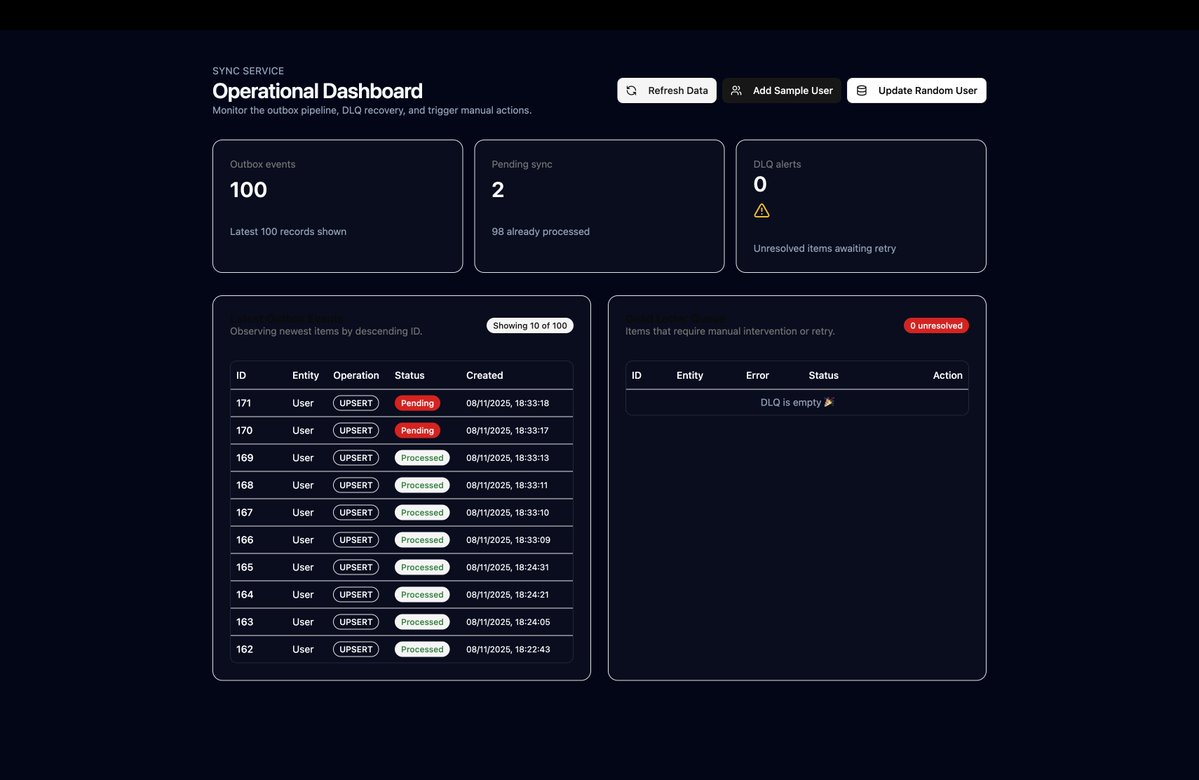This screenshot has width=1199, height=780.
Task: Click the Processed badge in row 166
Action: [x=422, y=540]
